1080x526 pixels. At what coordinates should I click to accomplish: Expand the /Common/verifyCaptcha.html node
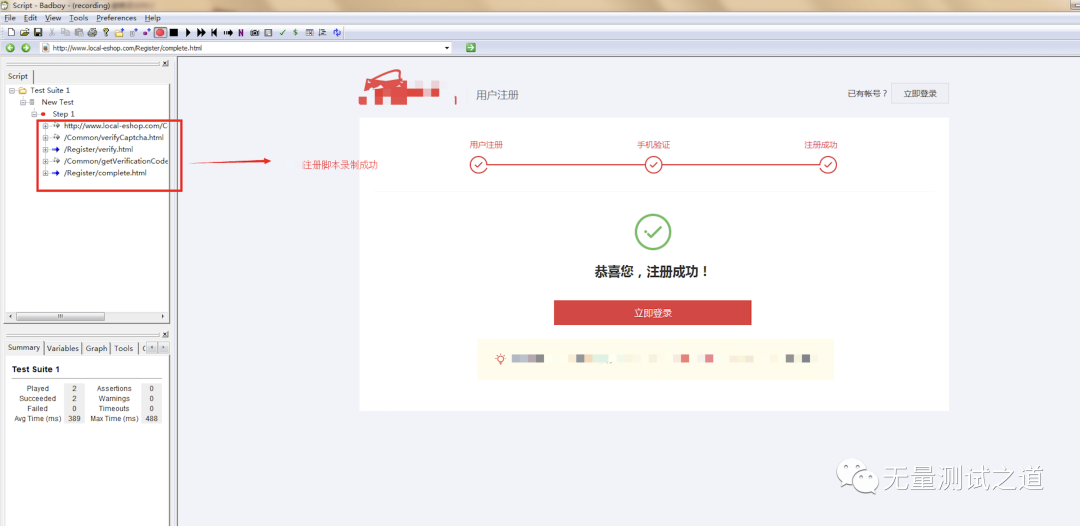[x=45, y=138]
